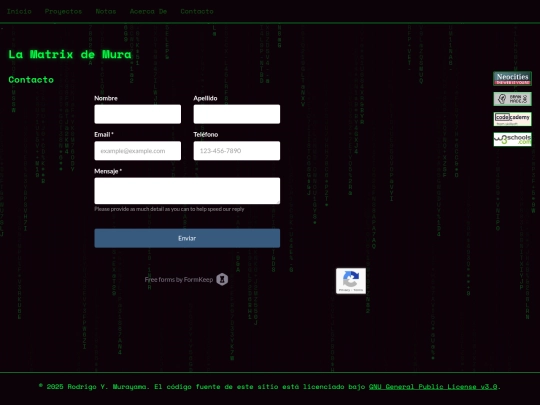Submit the form with the Enviar button
540x405 pixels.
point(187,238)
